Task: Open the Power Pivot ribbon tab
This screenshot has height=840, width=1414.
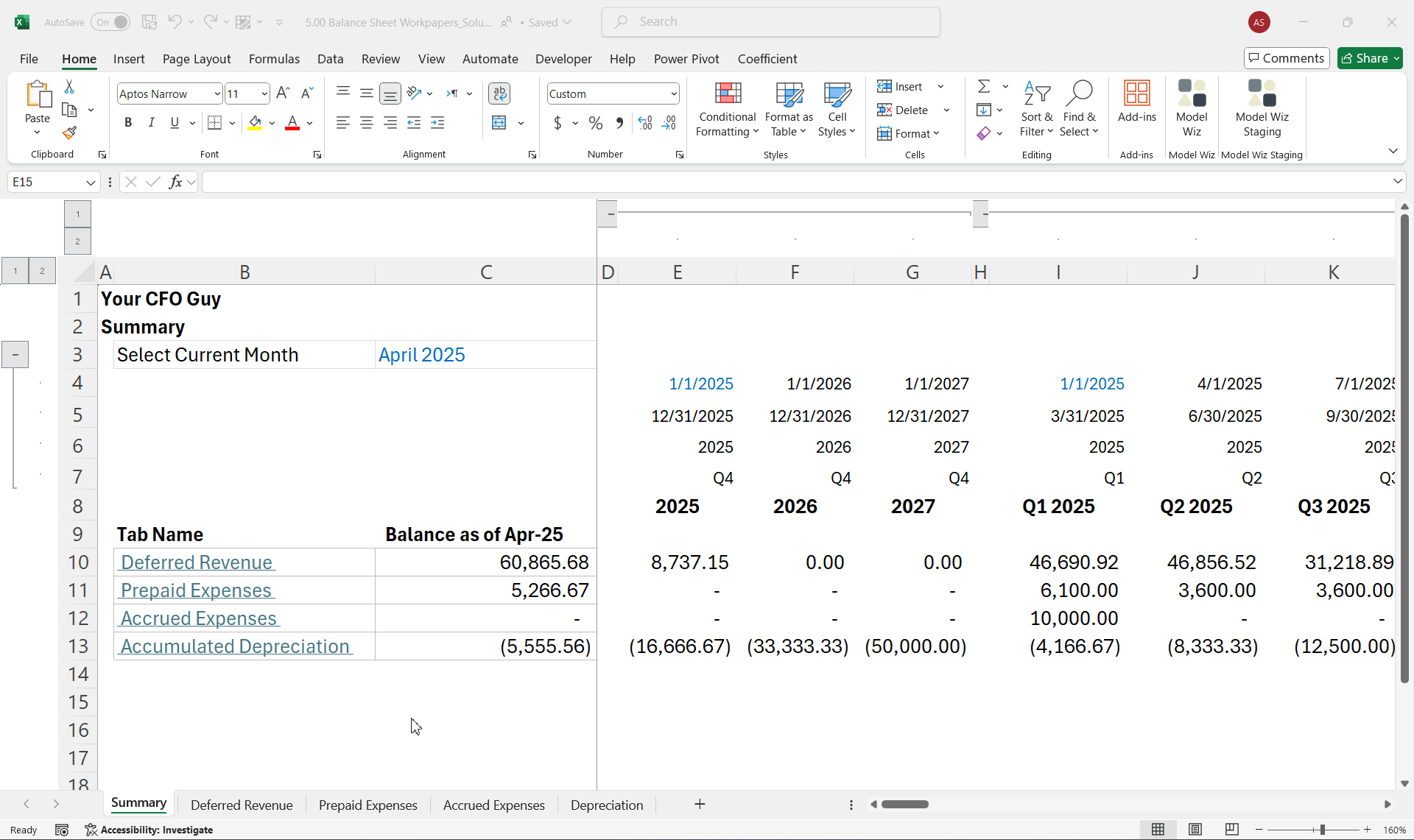Action: tap(686, 59)
